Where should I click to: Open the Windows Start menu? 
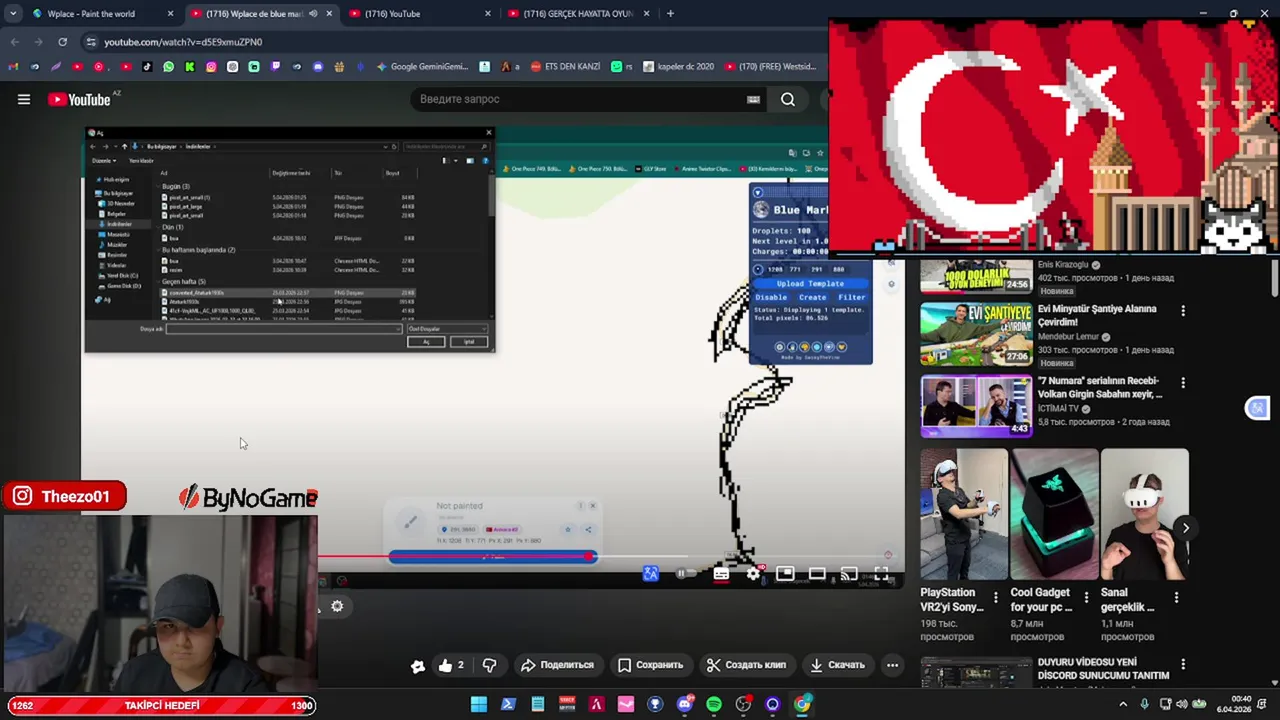coord(479,705)
